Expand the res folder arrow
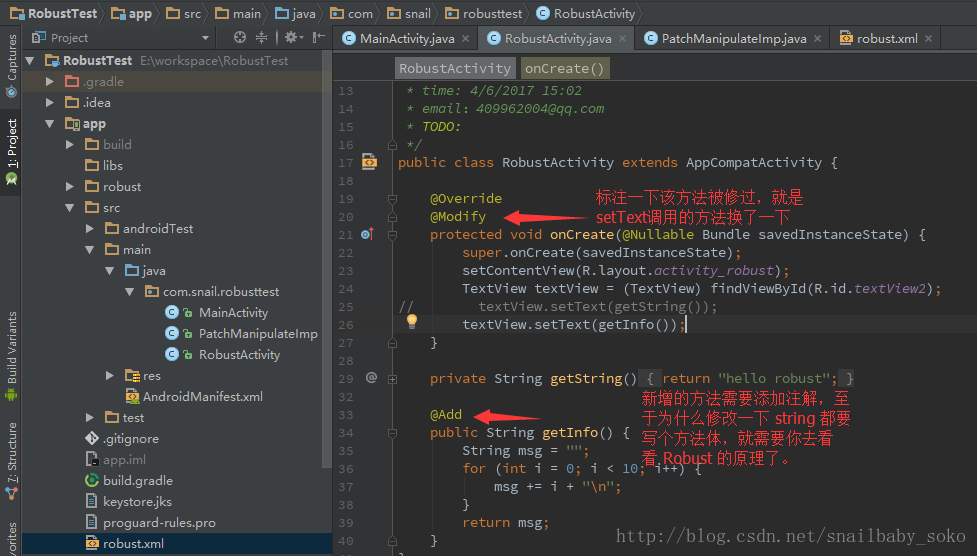The width and height of the screenshot is (977, 556). (110, 375)
